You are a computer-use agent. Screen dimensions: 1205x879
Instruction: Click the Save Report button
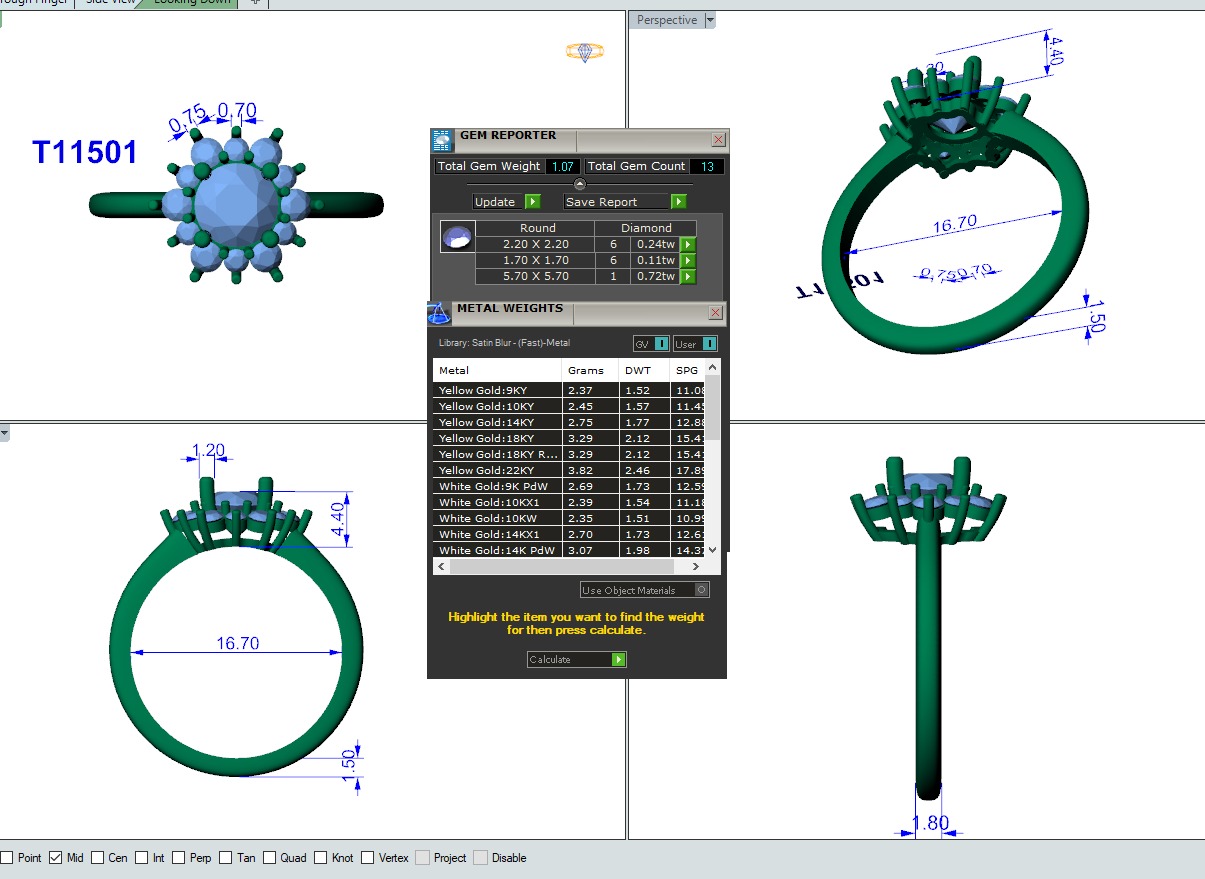click(x=625, y=202)
